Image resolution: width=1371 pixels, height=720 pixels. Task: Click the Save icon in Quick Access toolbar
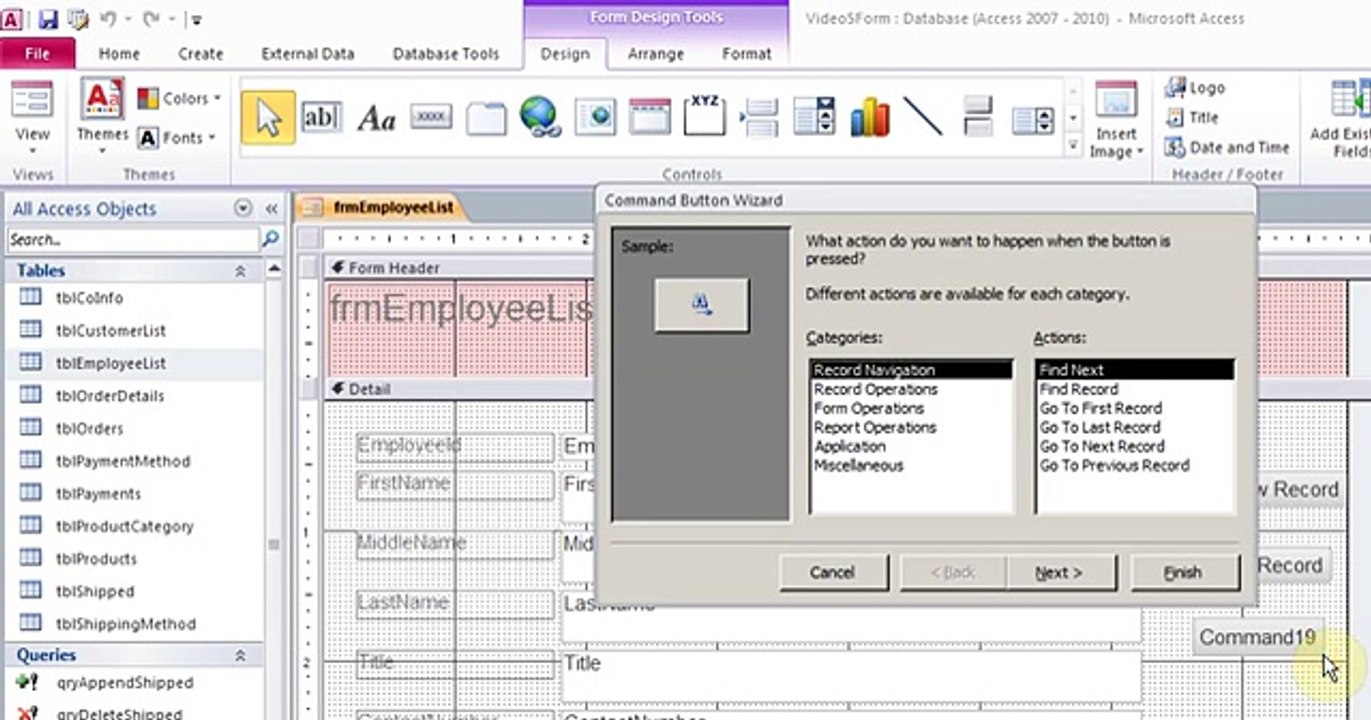click(x=48, y=19)
